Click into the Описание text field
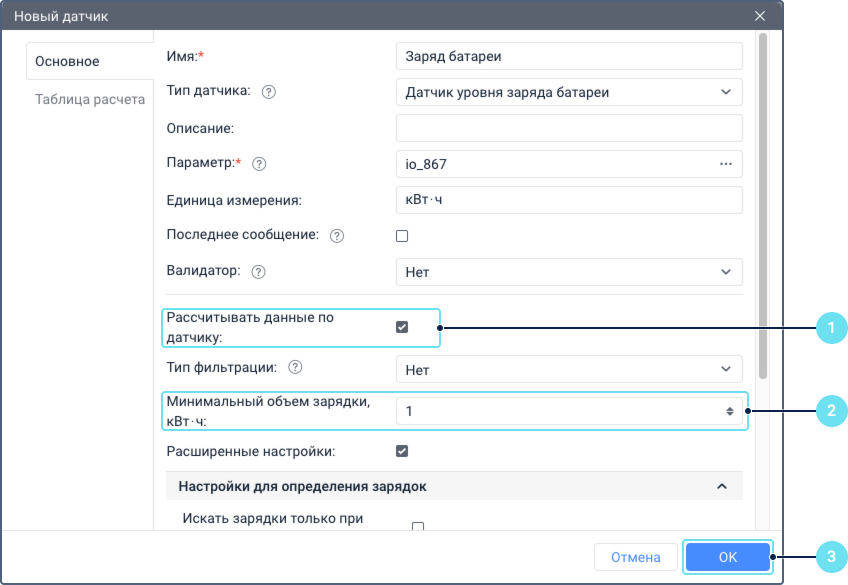 [569, 128]
